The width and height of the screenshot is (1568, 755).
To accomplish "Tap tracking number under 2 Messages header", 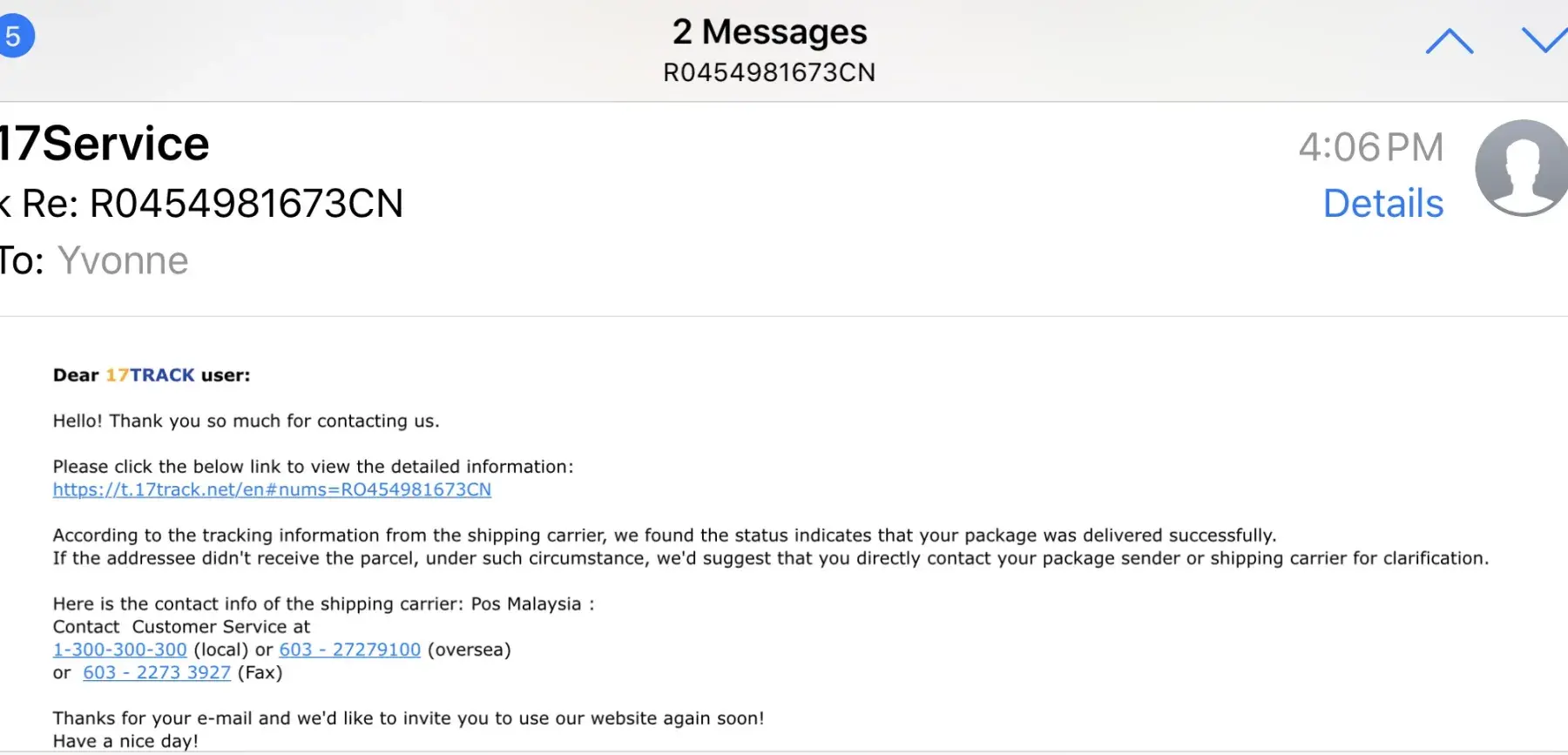I will [x=769, y=72].
